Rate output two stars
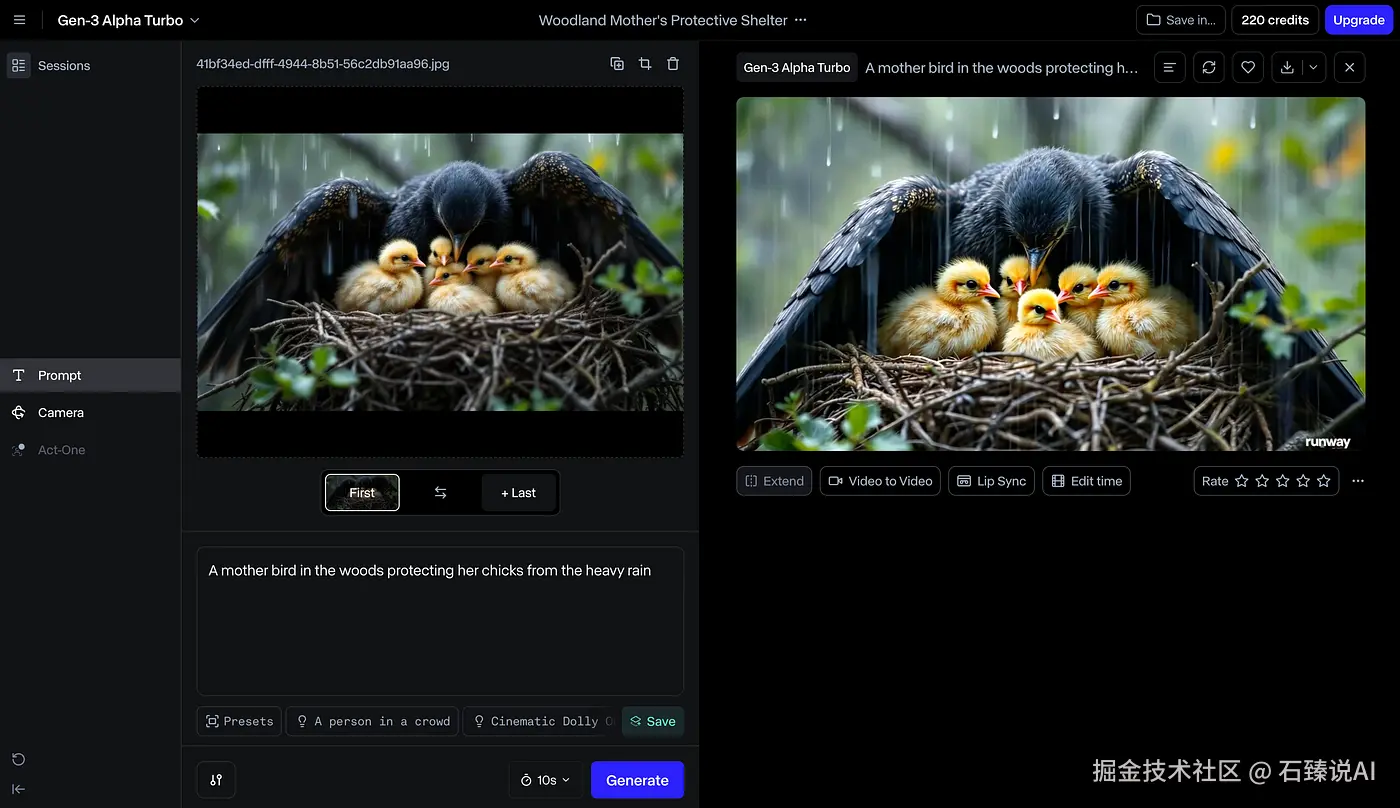 pyautogui.click(x=1262, y=481)
